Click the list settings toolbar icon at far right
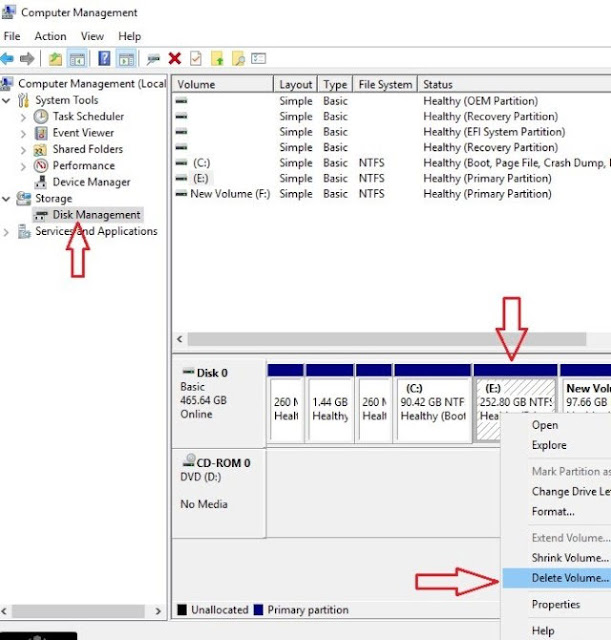This screenshot has width=611, height=640. click(x=258, y=59)
